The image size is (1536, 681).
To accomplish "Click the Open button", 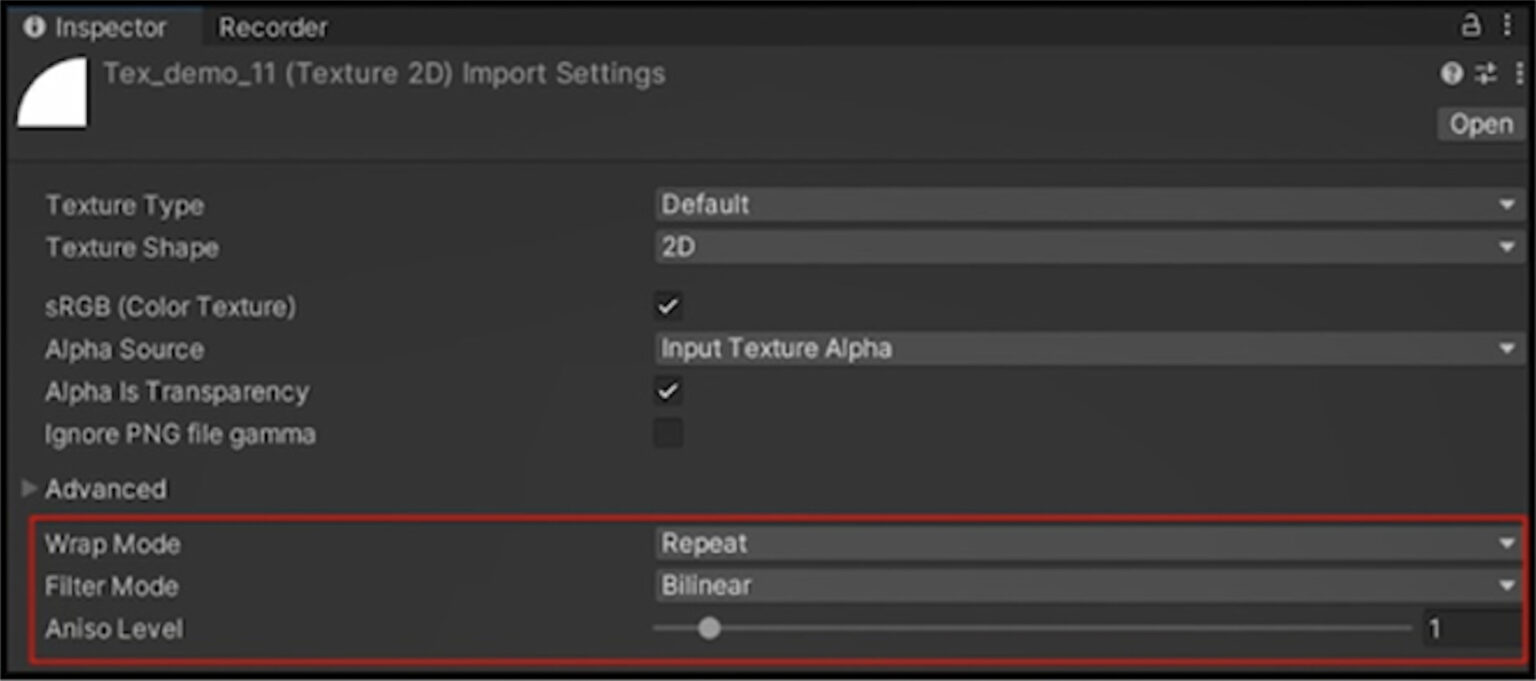I will pyautogui.click(x=1481, y=124).
